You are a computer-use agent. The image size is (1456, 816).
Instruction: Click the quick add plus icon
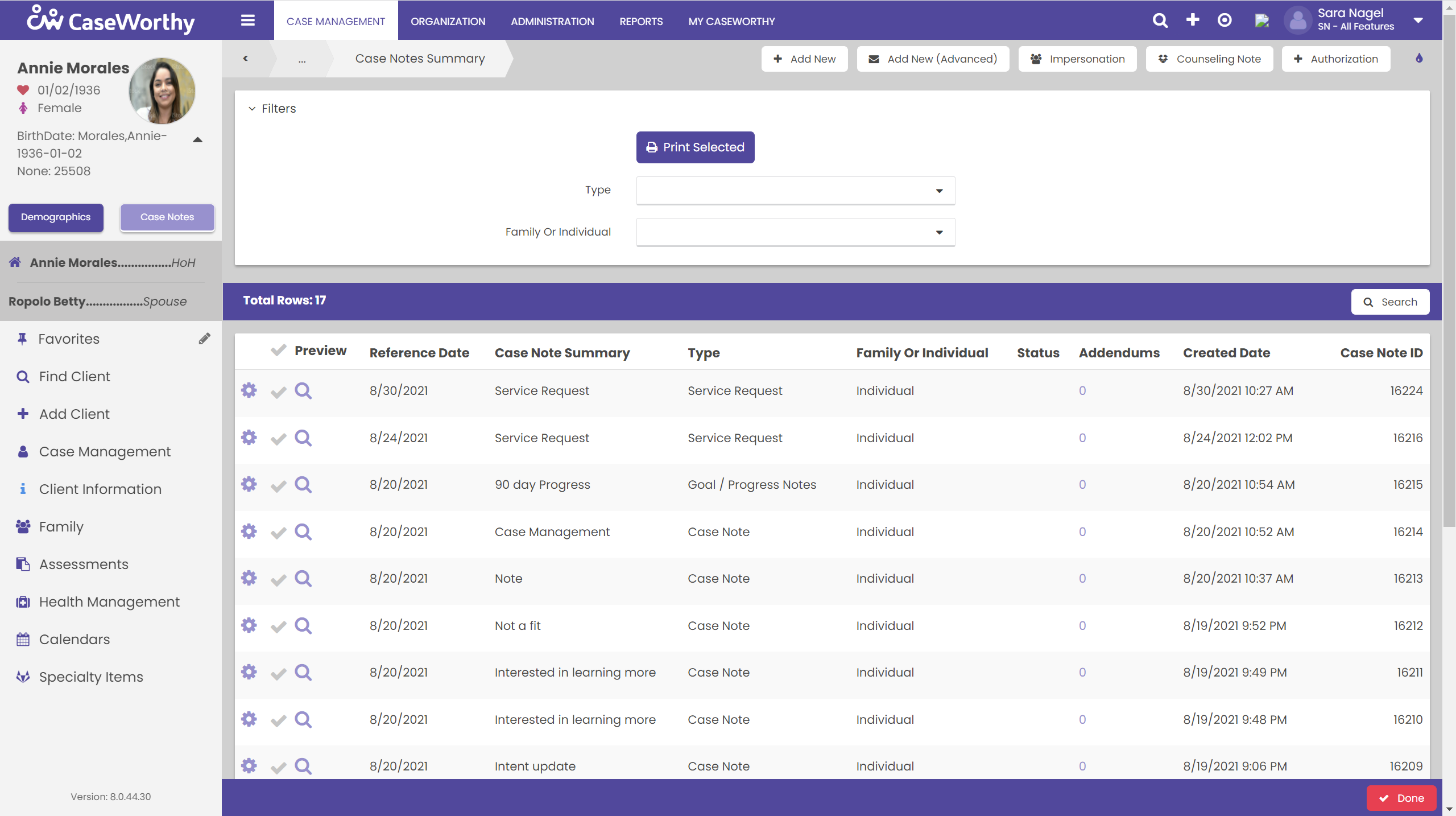(x=1193, y=20)
